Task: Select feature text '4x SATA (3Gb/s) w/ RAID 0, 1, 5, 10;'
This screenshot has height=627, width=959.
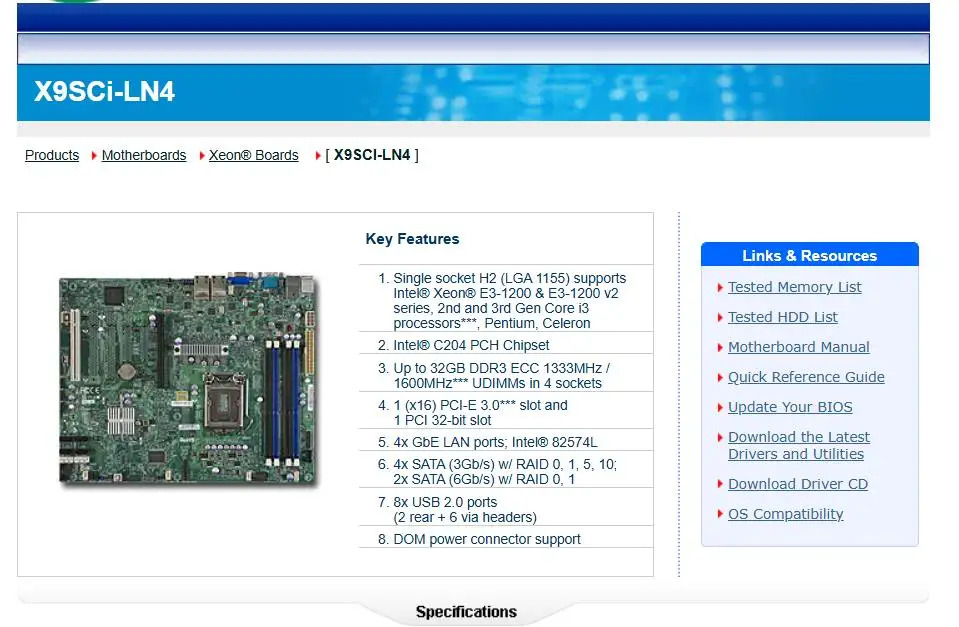Action: coord(505,464)
